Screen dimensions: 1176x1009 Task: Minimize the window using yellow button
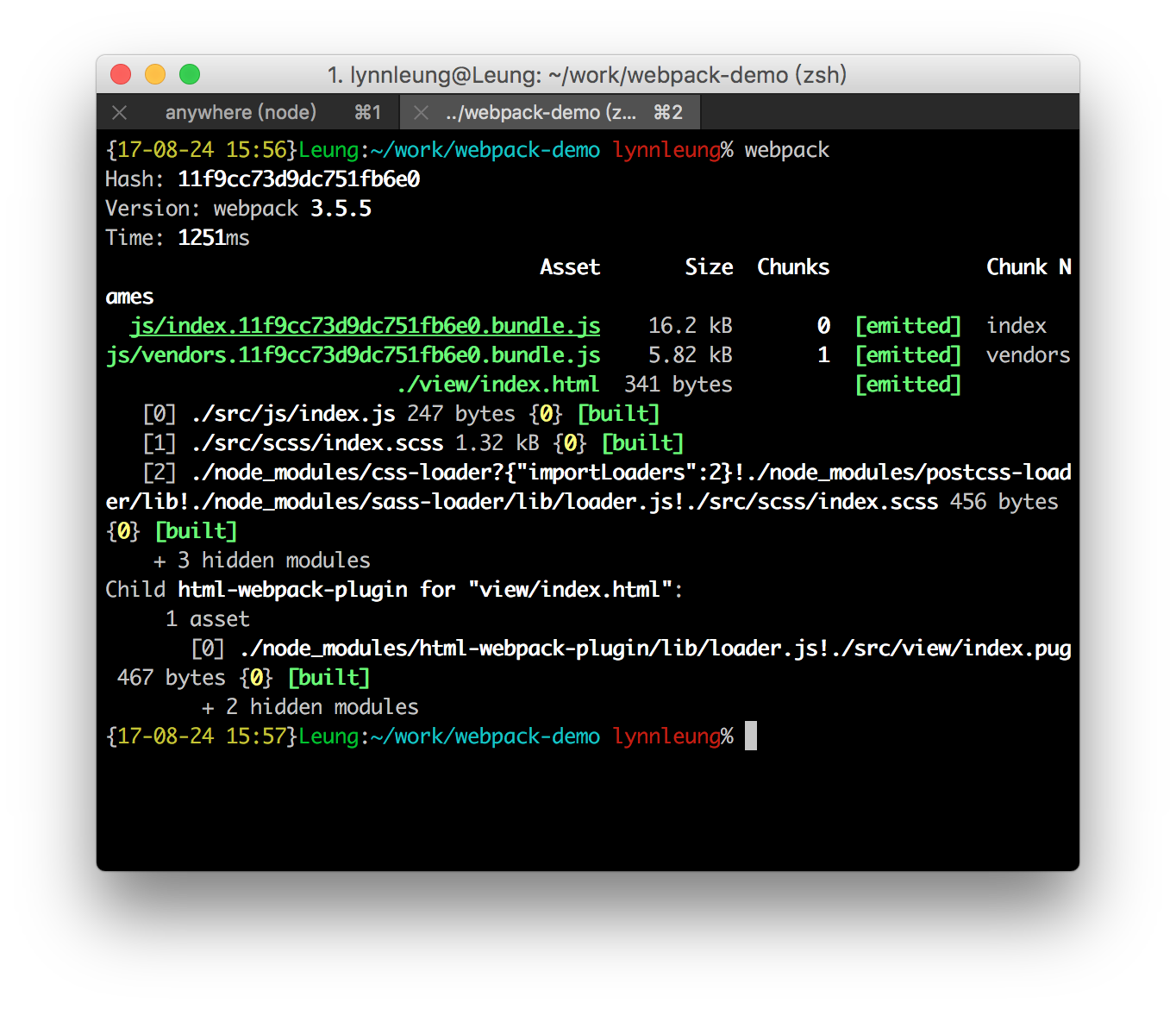tap(155, 75)
